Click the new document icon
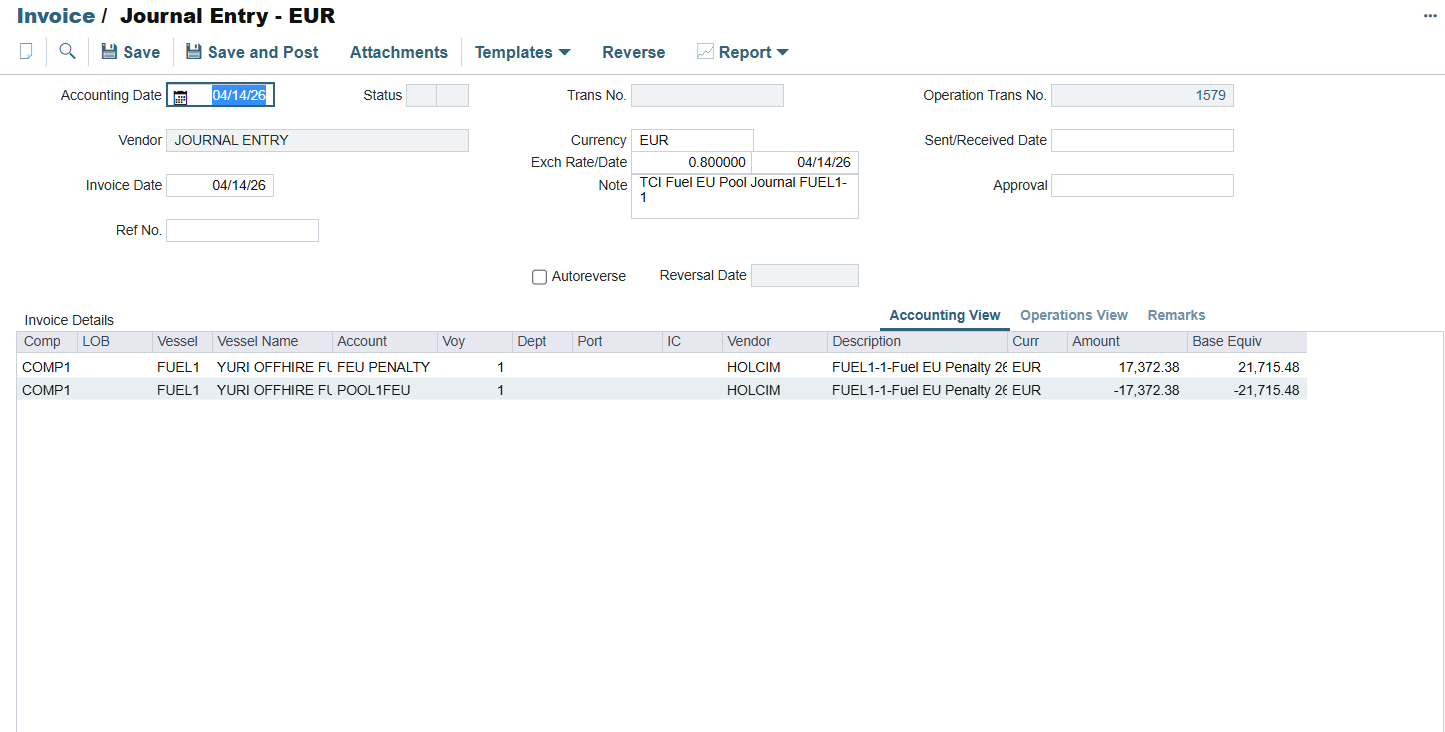 (26, 51)
